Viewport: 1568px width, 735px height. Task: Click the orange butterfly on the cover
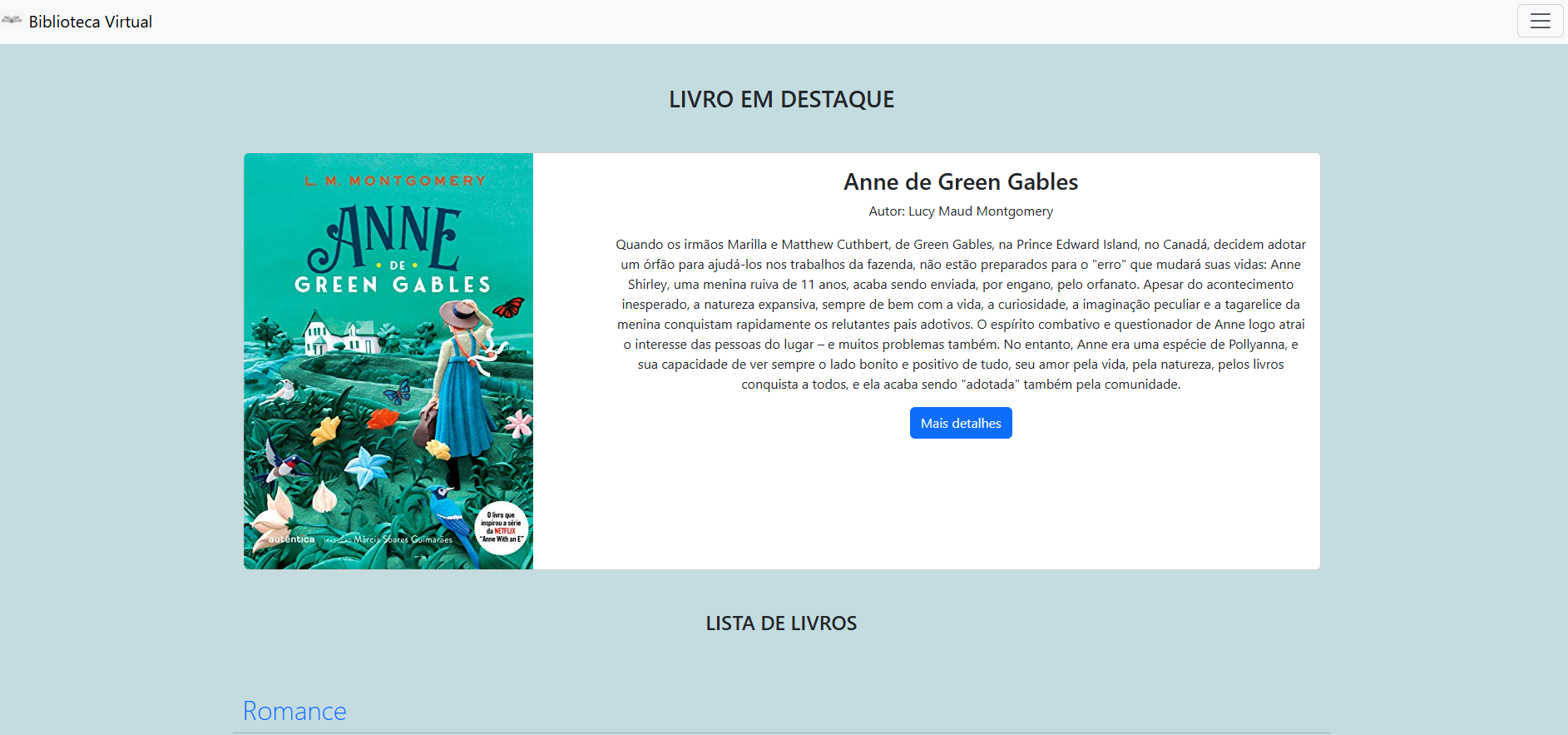click(x=509, y=308)
